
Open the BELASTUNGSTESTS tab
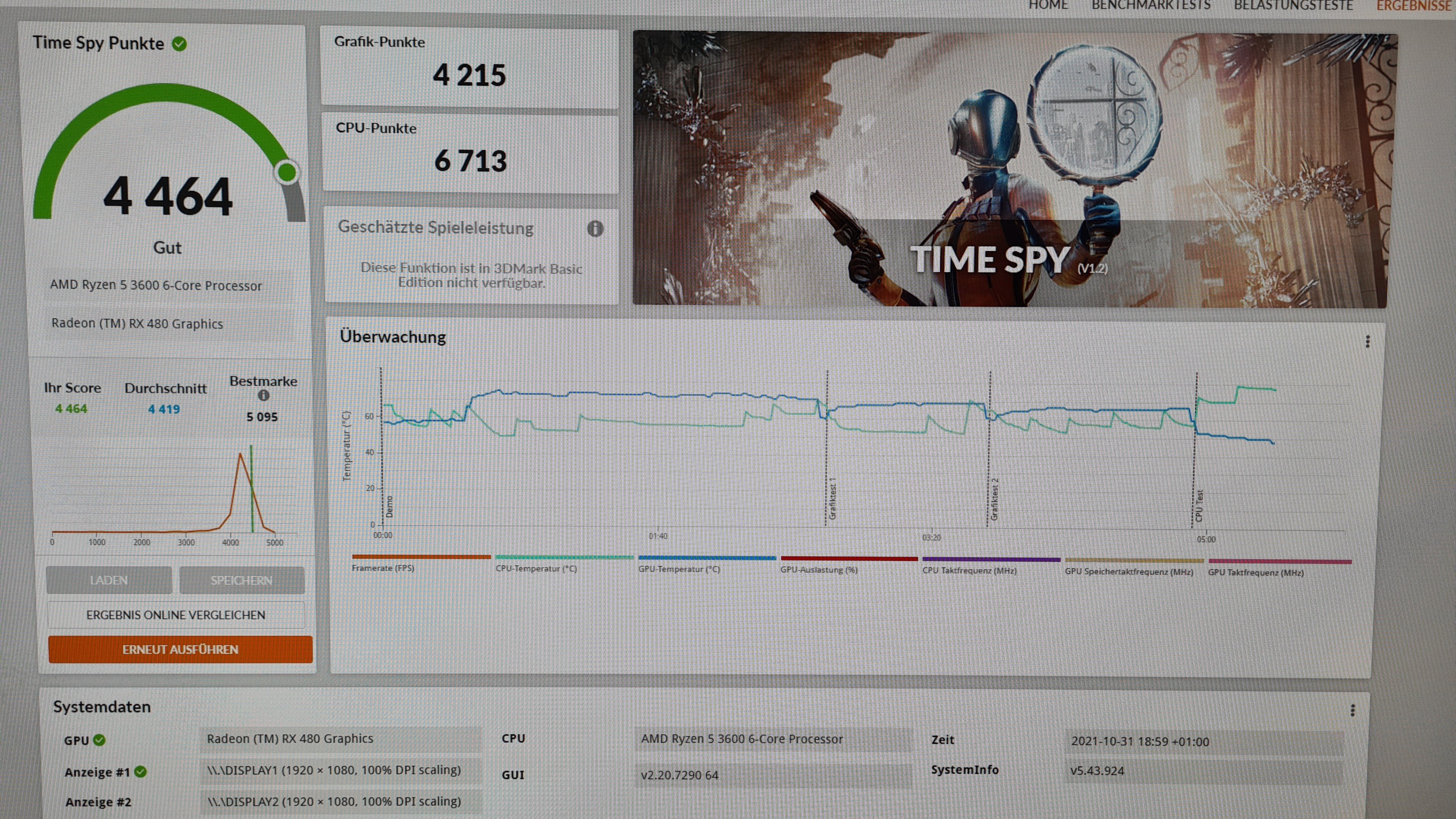(x=1293, y=6)
